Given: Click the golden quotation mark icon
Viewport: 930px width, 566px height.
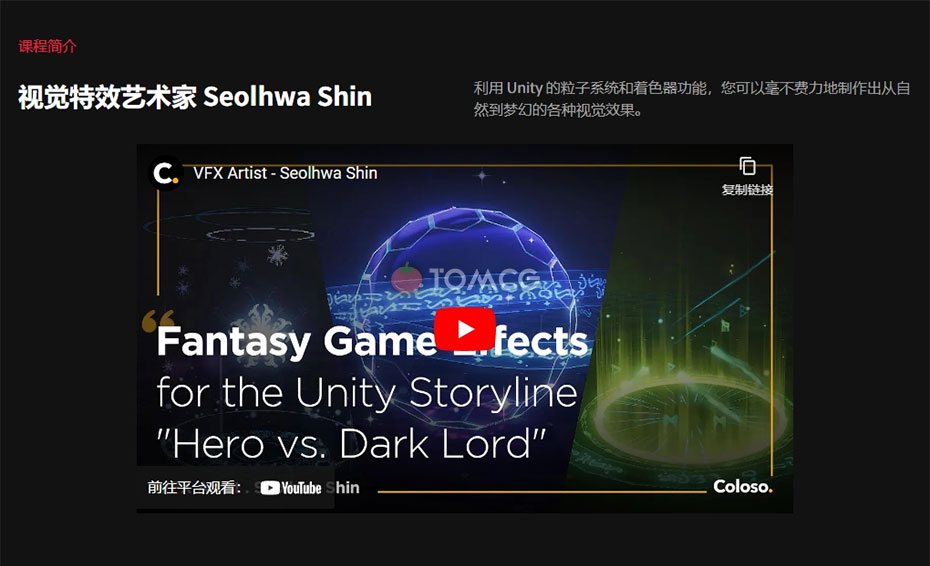Looking at the screenshot, I should tap(158, 321).
